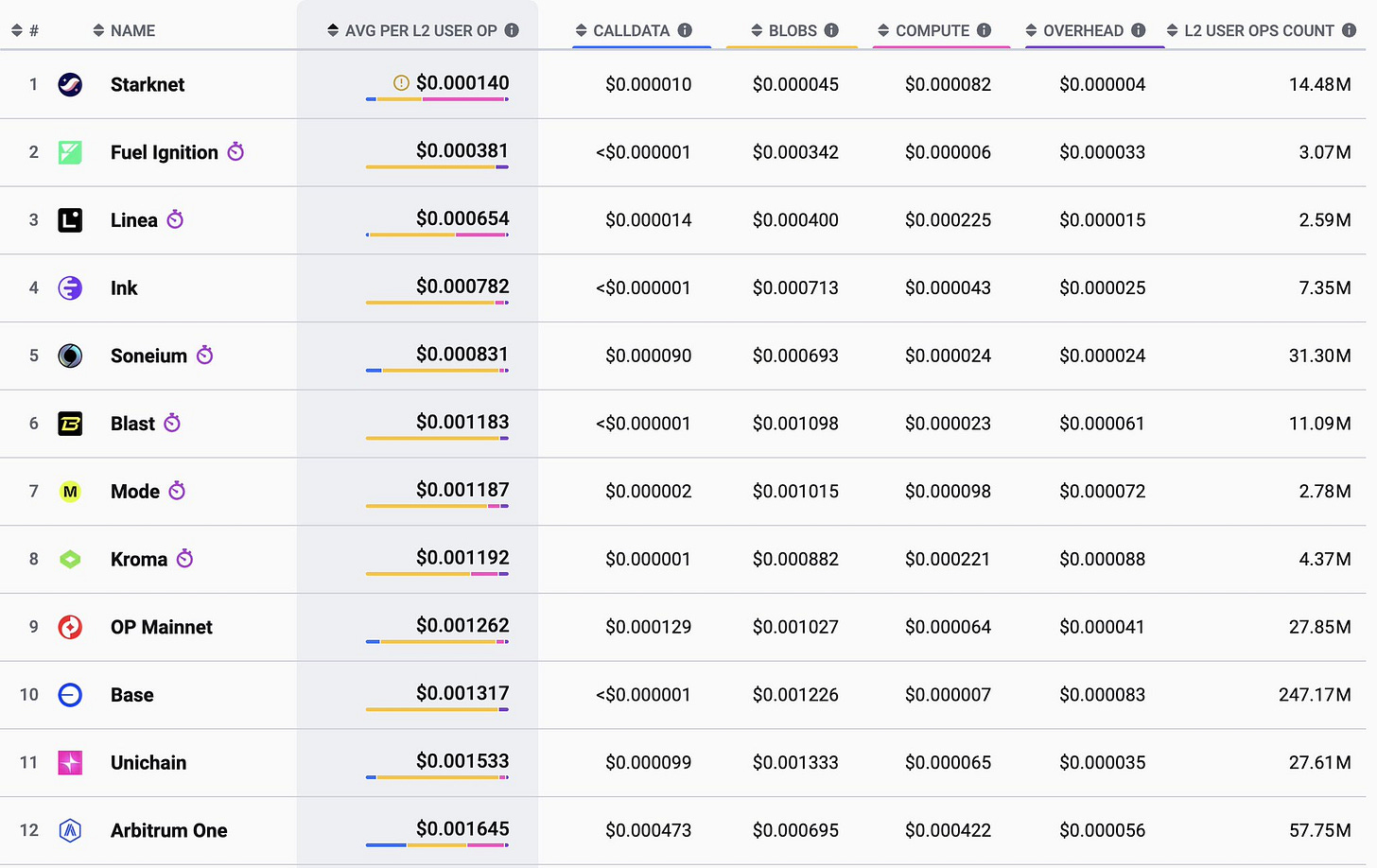This screenshot has height=868, width=1377.
Task: Click the Mode logo icon
Action: 70,492
